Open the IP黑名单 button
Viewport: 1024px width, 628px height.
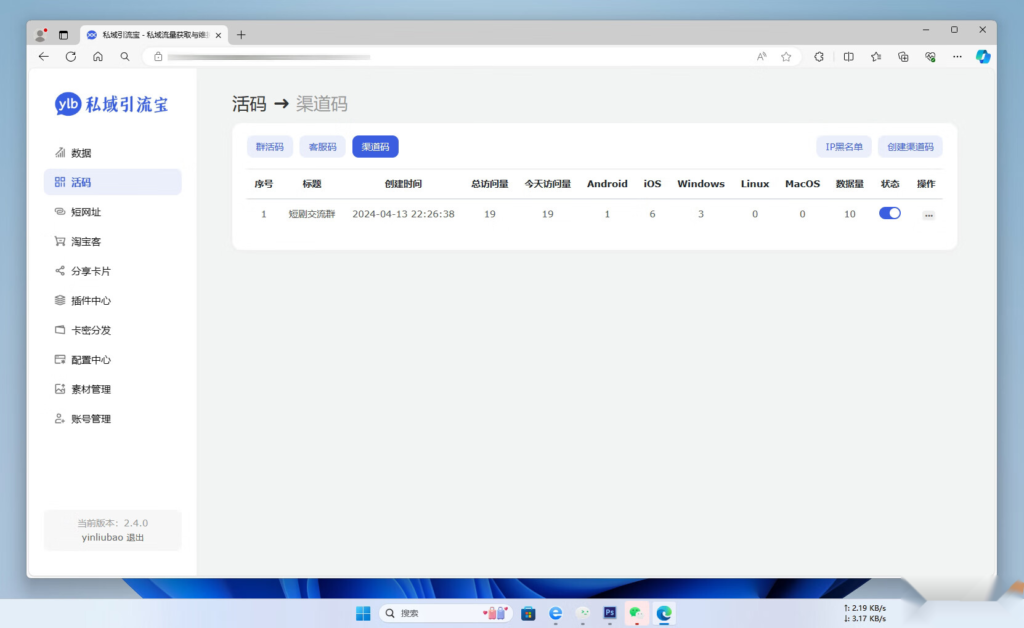[x=844, y=147]
